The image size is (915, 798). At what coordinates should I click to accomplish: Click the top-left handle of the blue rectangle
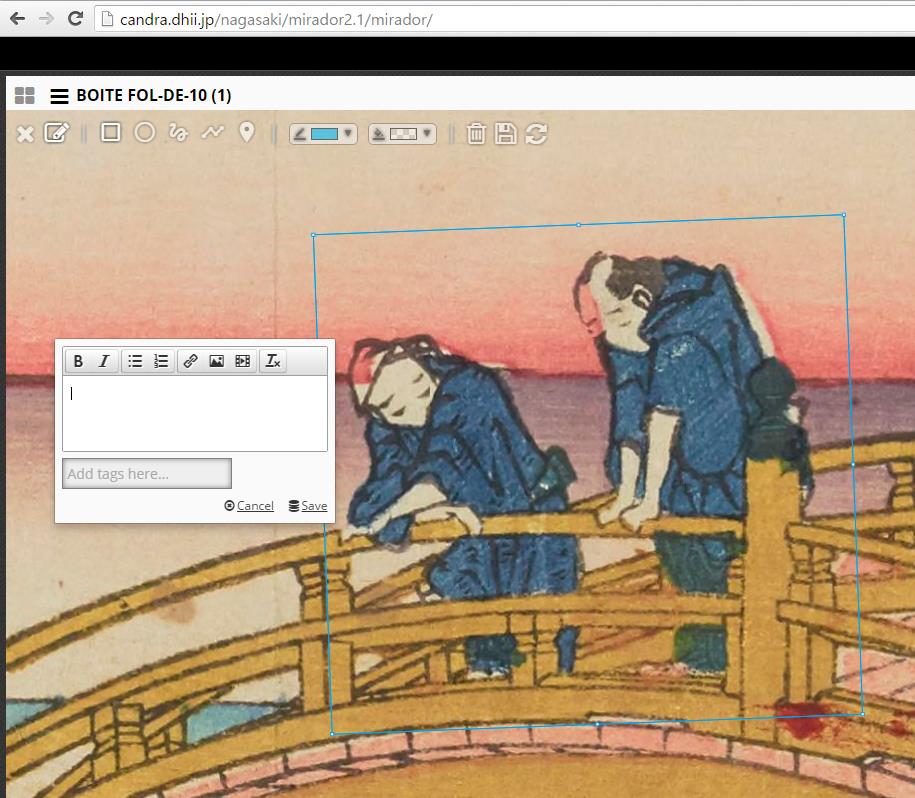(x=313, y=234)
